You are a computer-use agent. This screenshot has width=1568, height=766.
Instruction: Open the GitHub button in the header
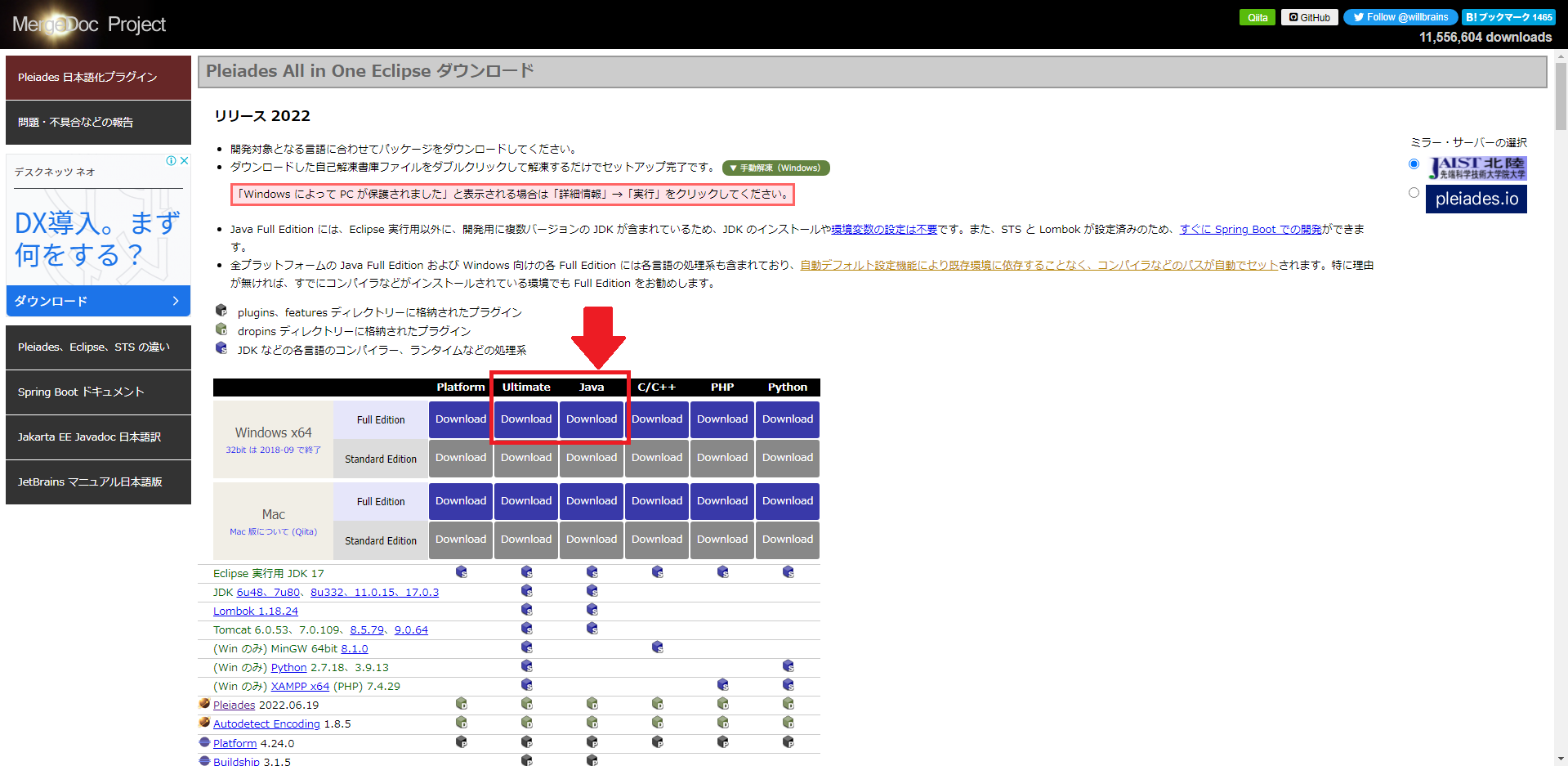(x=1309, y=17)
